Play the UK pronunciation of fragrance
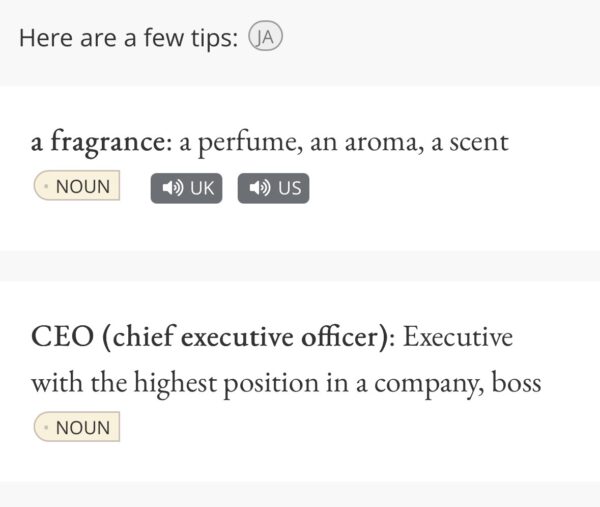The height and width of the screenshot is (507, 600). point(186,188)
